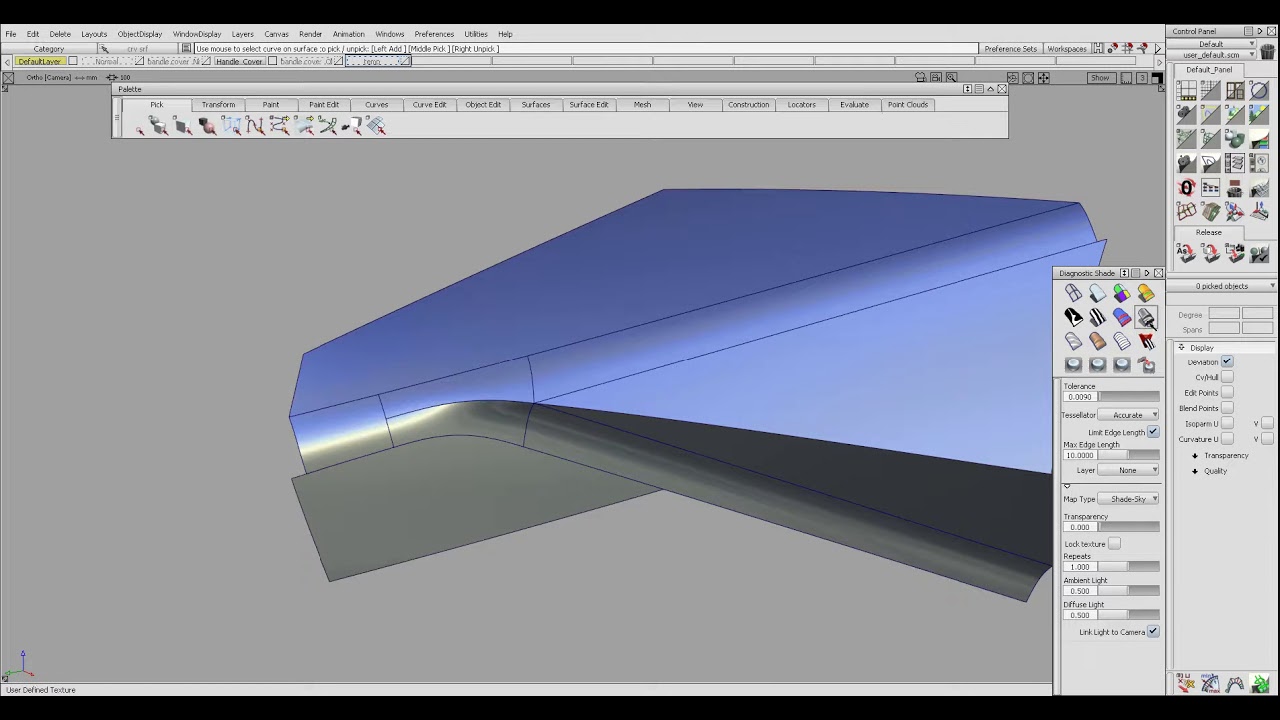Viewport: 1280px width, 720px height.
Task: Toggle the Lock texture checkbox
Action: click(x=1114, y=544)
